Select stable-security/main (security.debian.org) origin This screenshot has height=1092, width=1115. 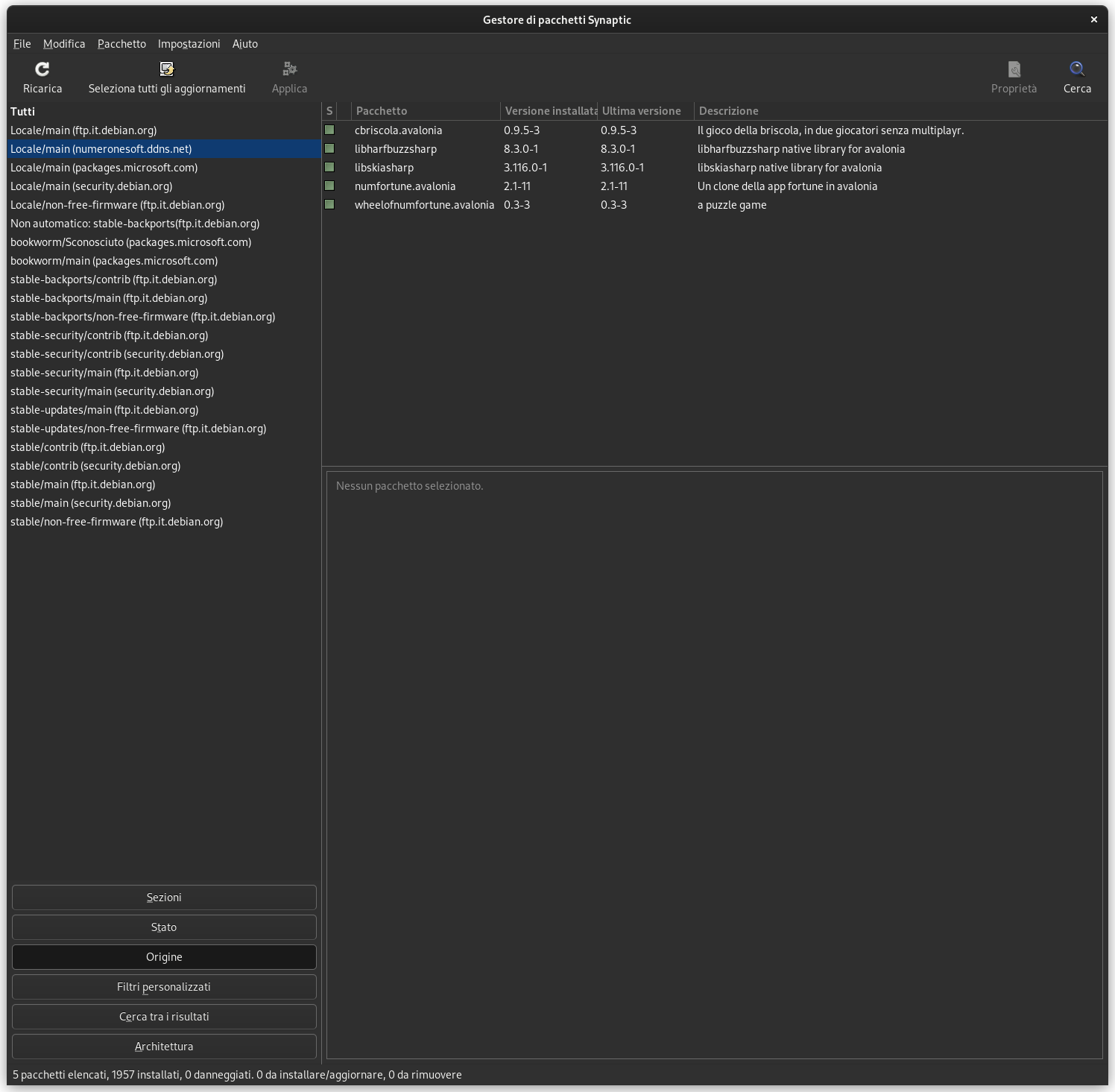164,391
